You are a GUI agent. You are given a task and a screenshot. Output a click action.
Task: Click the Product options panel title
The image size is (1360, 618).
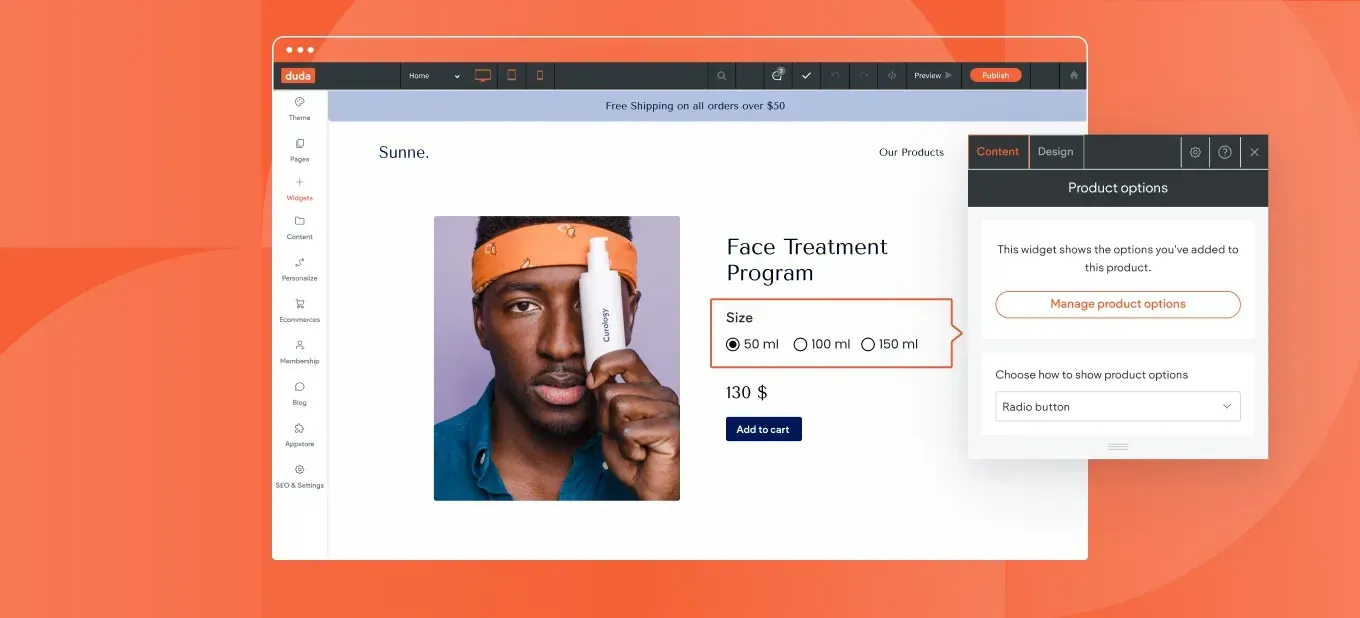[1118, 188]
